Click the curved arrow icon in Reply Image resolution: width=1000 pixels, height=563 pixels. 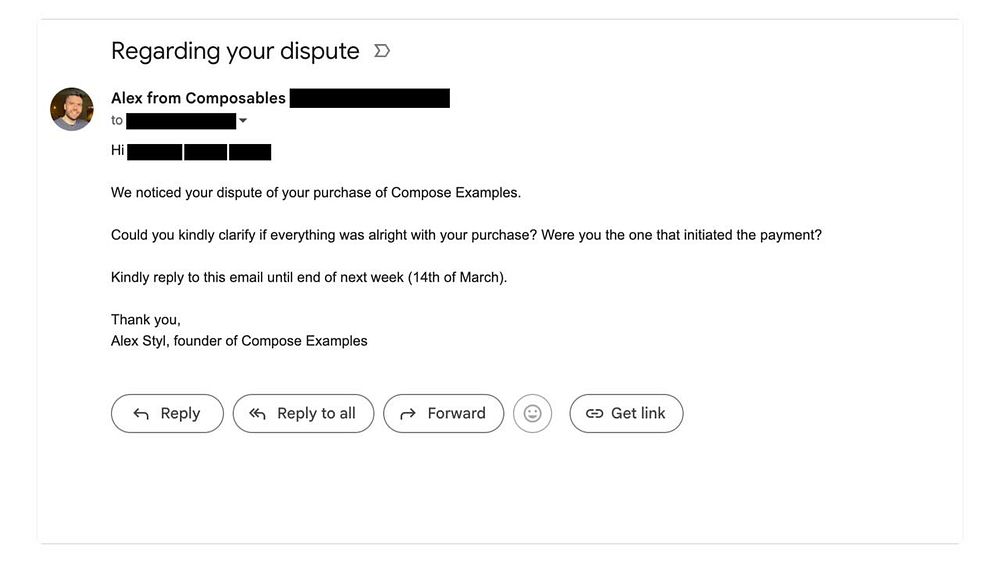tap(141, 414)
